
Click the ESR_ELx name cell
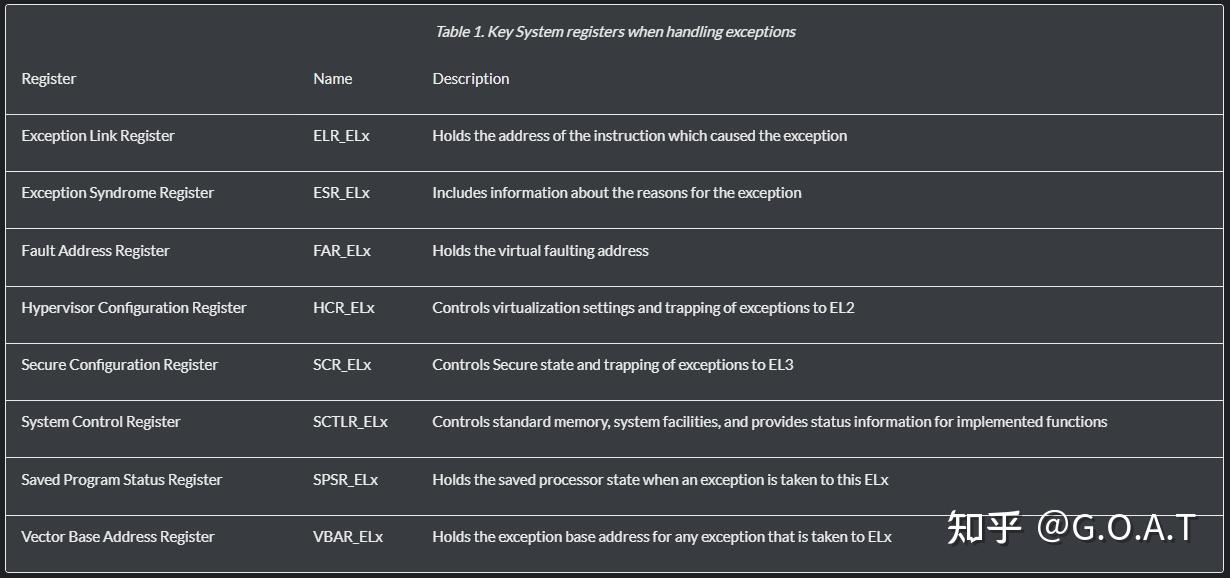pyautogui.click(x=341, y=193)
